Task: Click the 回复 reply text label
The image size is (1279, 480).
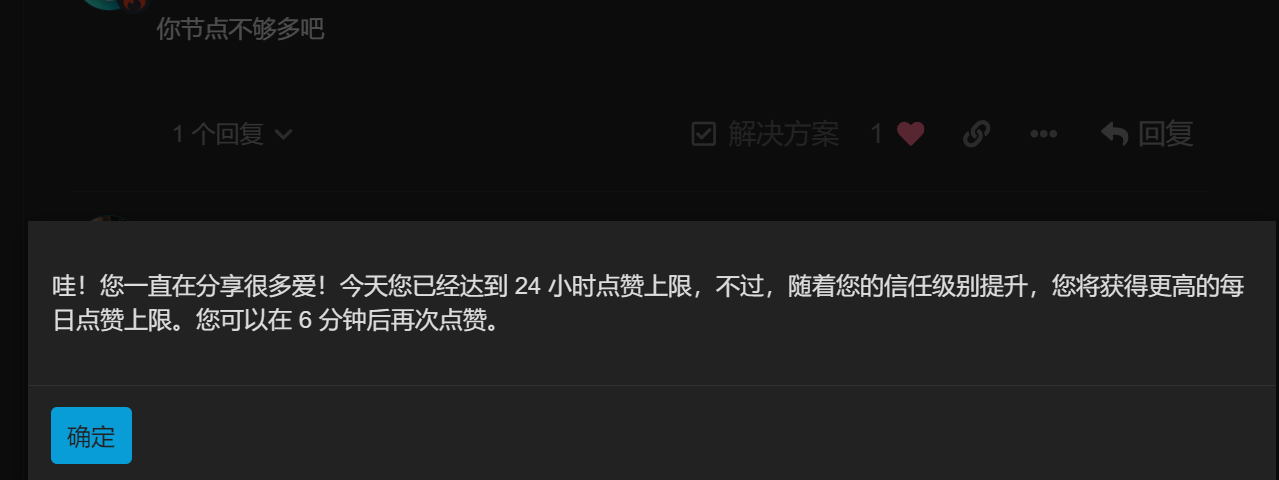Action: (x=1166, y=133)
